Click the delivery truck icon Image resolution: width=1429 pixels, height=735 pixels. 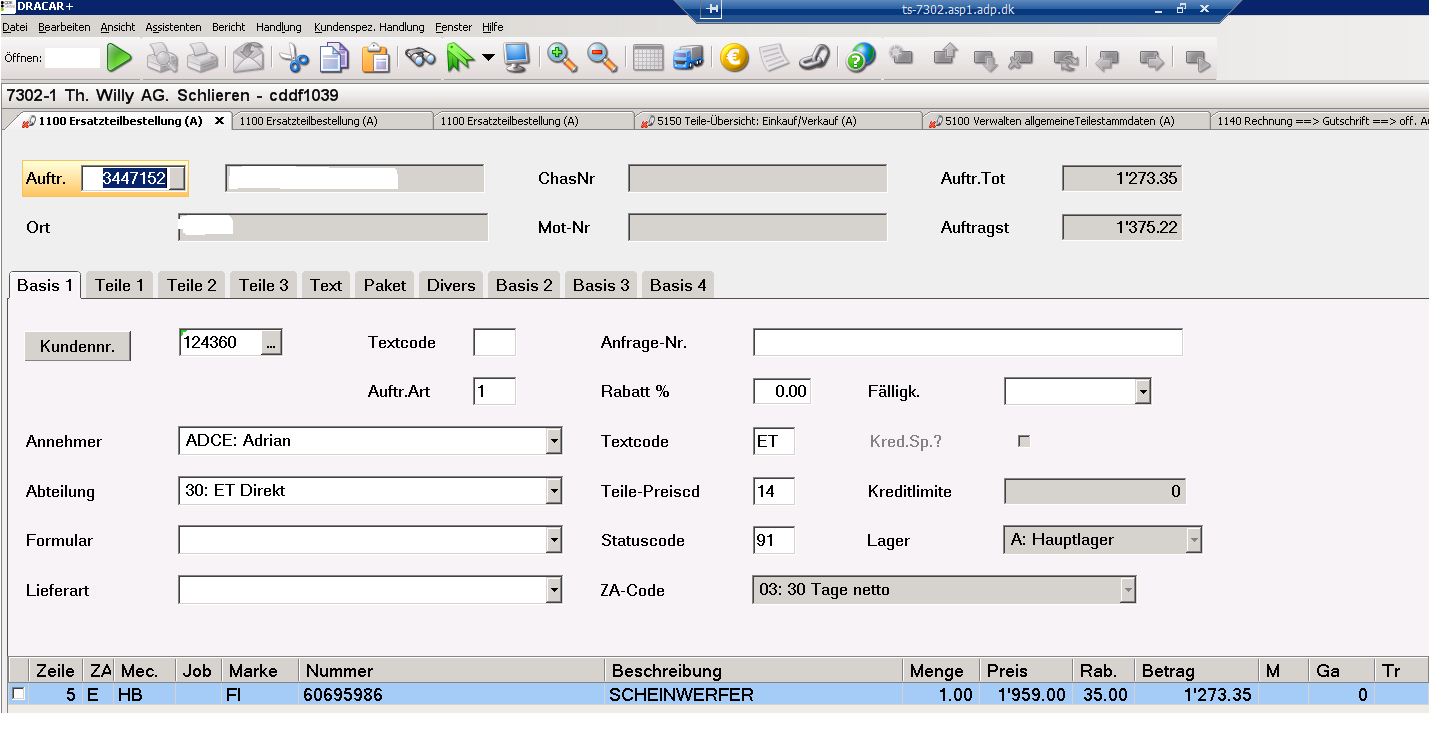pyautogui.click(x=688, y=58)
